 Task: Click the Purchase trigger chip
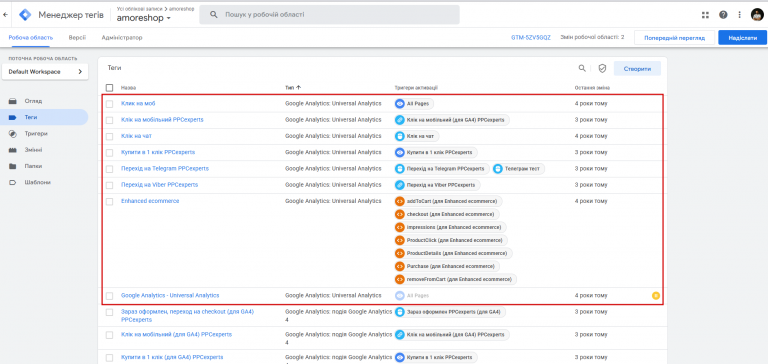[447, 266]
